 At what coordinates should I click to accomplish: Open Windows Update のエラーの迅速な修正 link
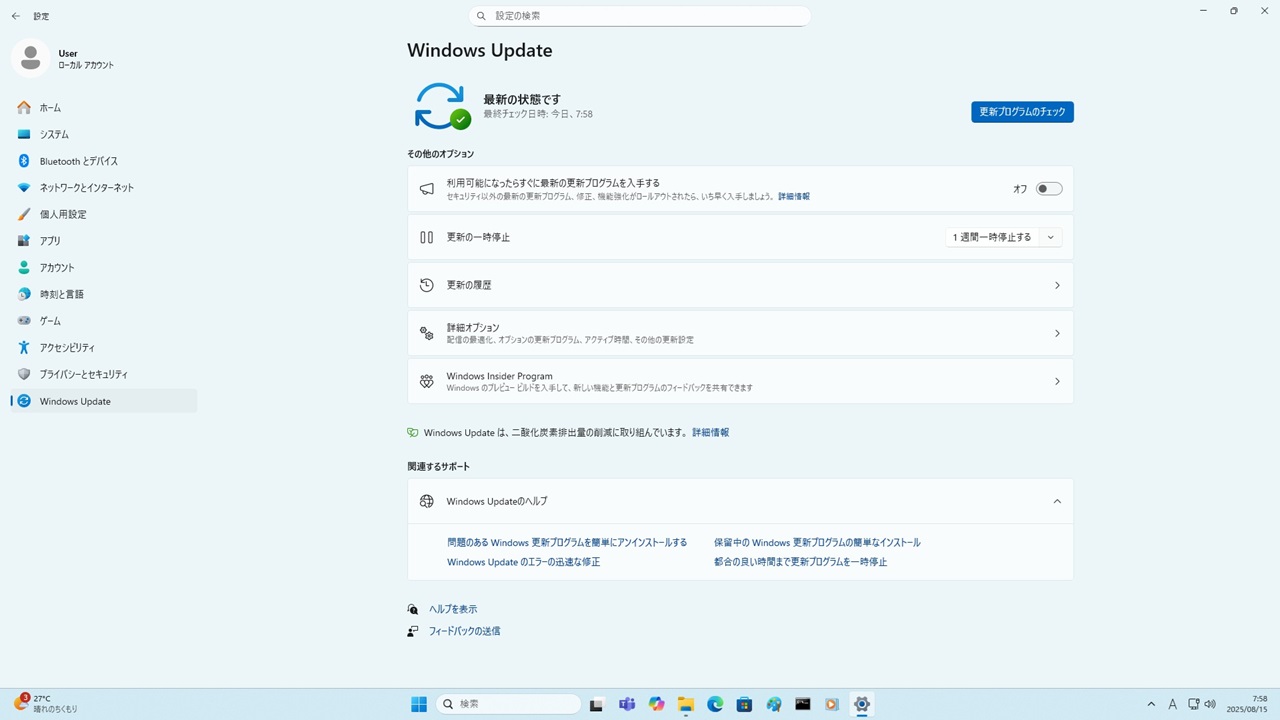[x=524, y=562]
